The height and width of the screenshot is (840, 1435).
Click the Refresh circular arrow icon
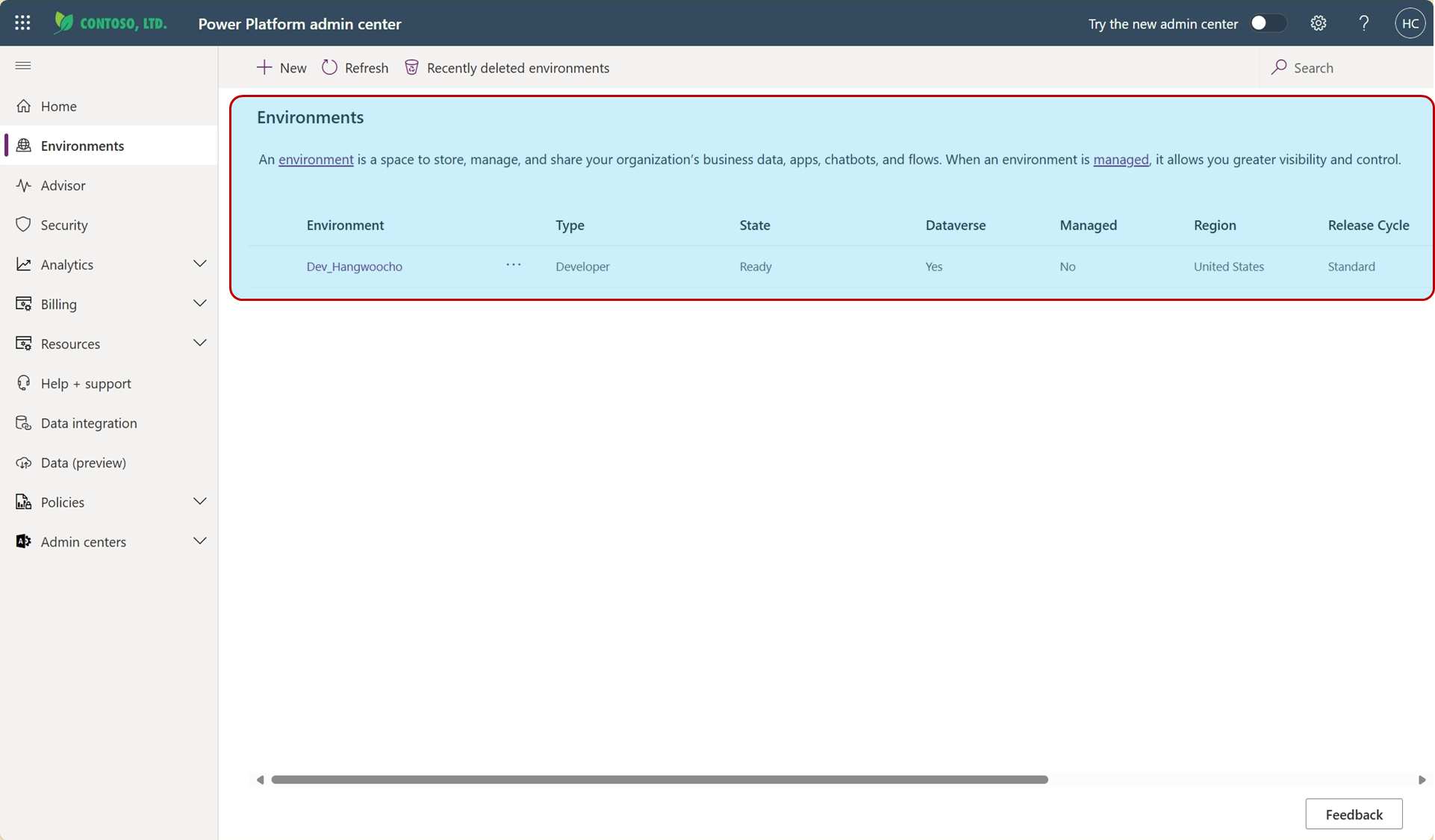[329, 67]
